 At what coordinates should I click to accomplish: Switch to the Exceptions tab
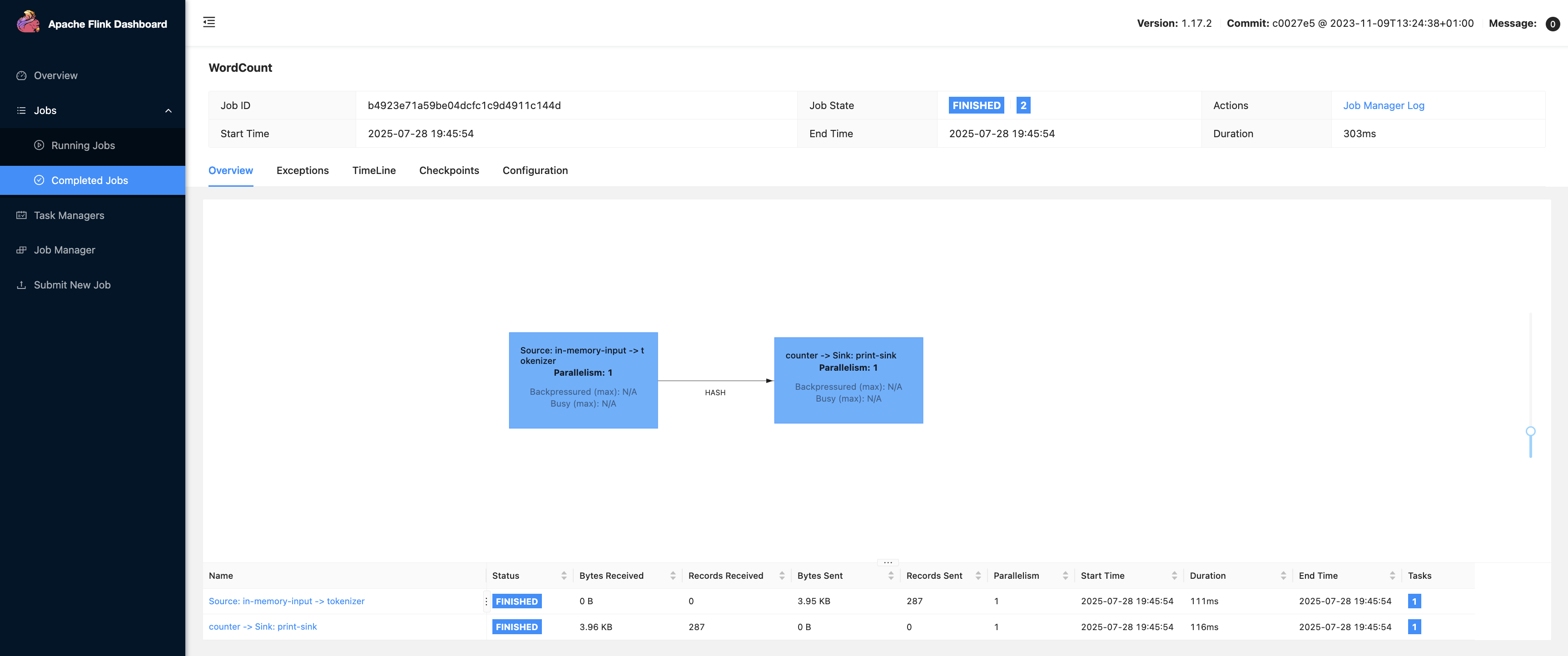[x=303, y=170]
